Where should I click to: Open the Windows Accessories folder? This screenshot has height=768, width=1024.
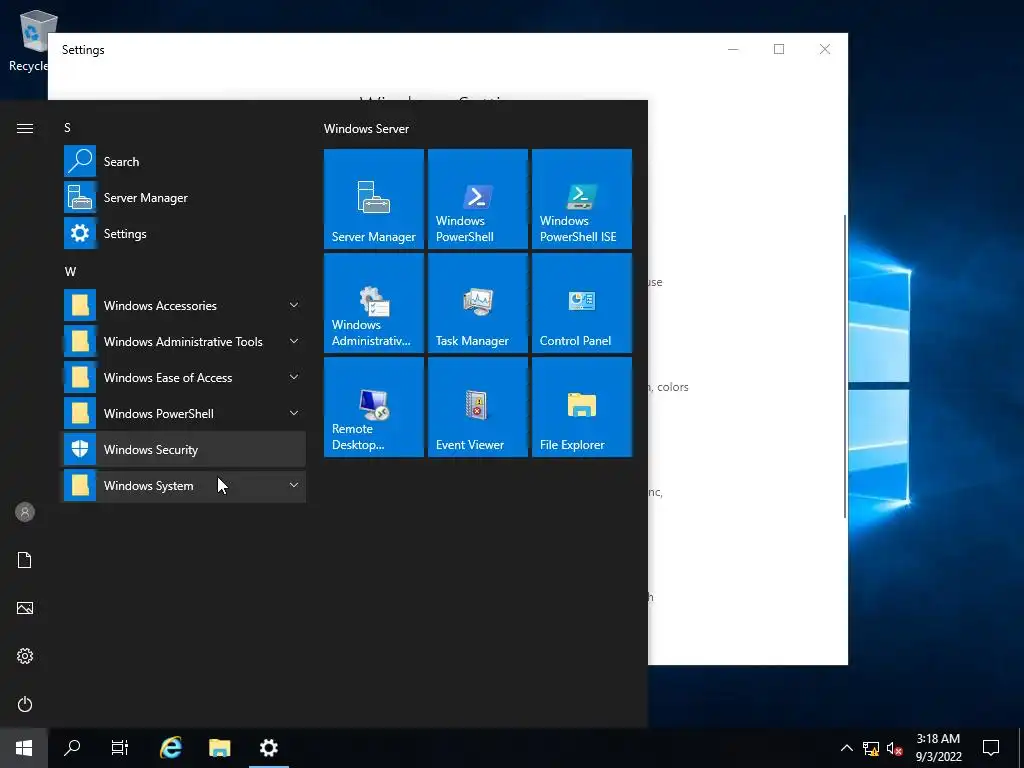pyautogui.click(x=184, y=305)
